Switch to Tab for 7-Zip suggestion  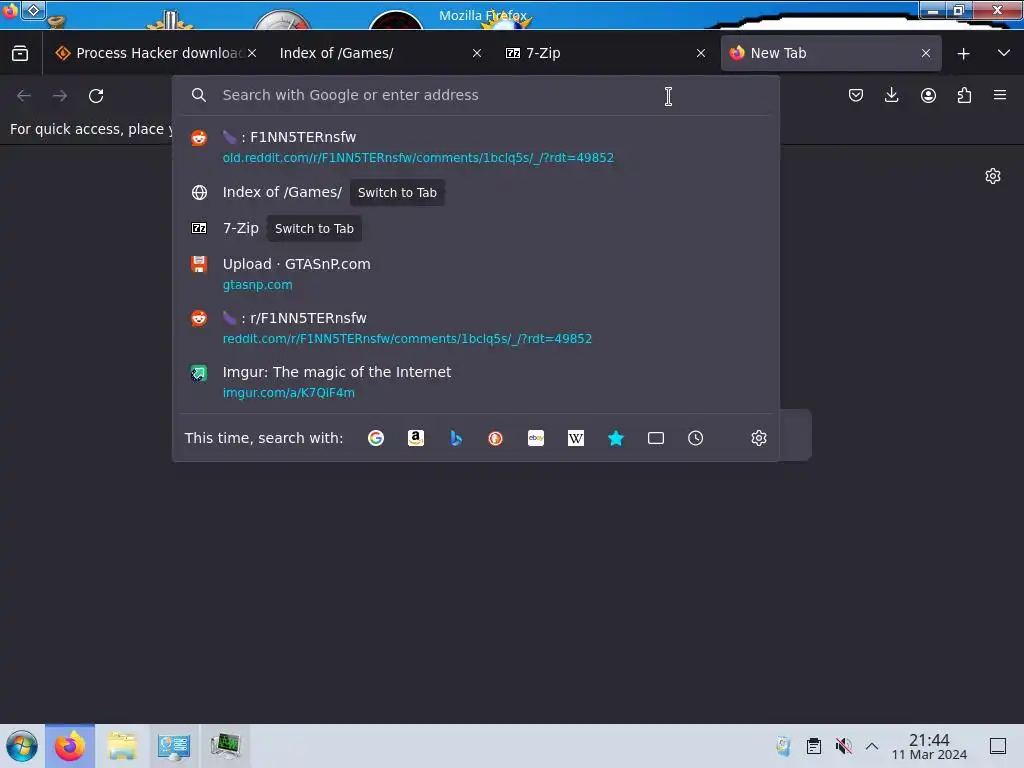pyautogui.click(x=314, y=229)
